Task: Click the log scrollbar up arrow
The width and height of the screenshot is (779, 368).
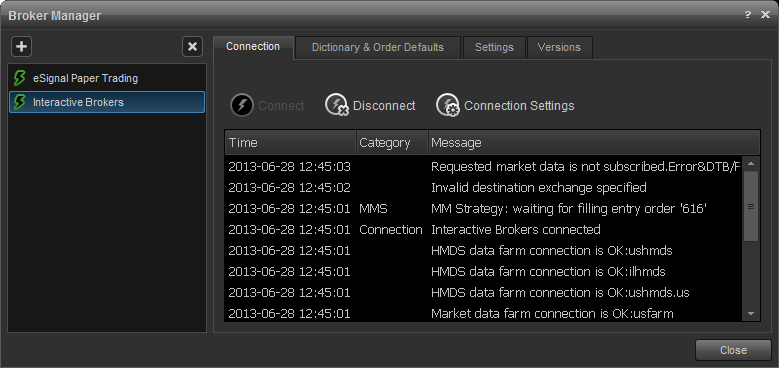Action: pos(751,163)
